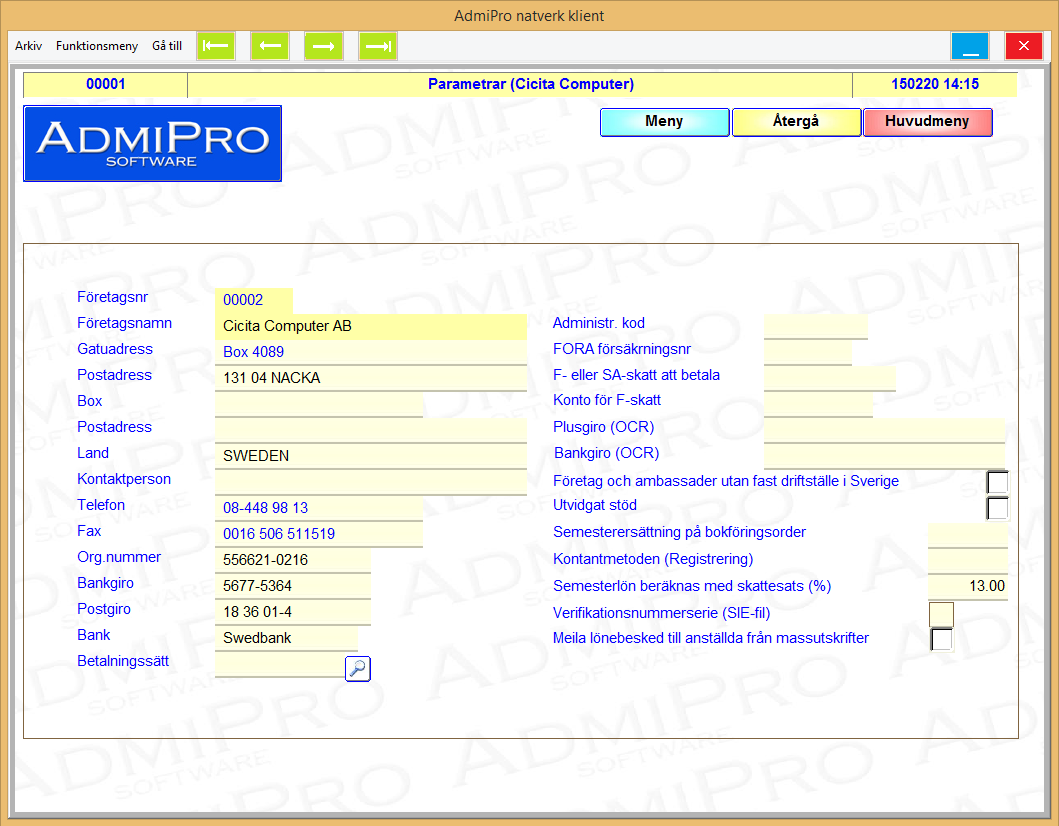Image resolution: width=1059 pixels, height=826 pixels.
Task: Open Betalningssätt lookup with magnifier icon
Action: 358,669
